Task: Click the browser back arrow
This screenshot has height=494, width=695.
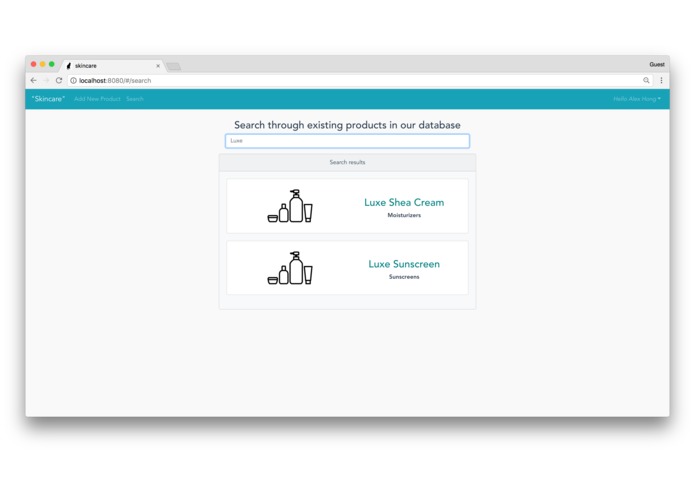Action: (x=34, y=80)
